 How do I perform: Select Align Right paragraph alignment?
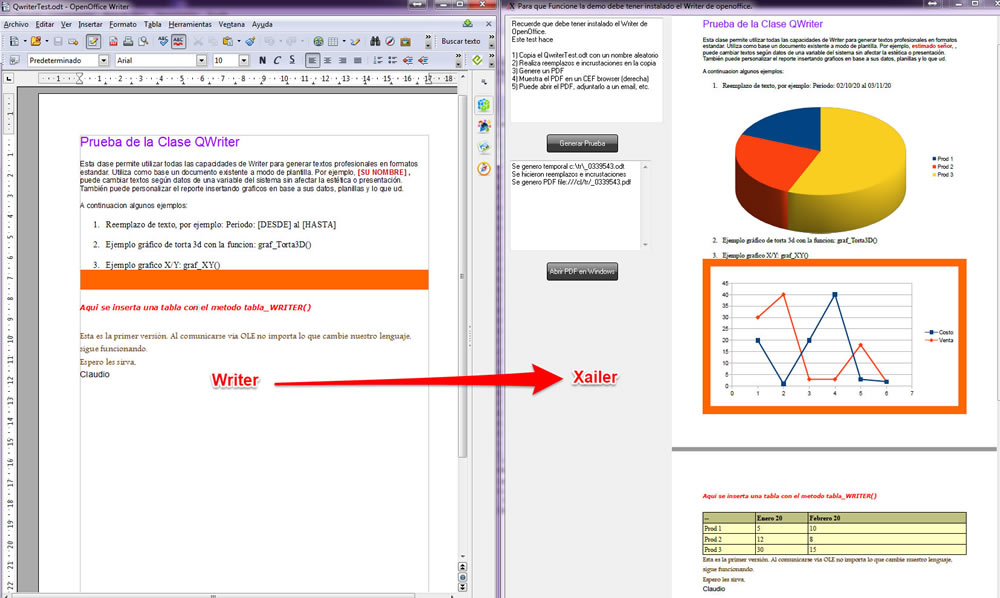pos(342,60)
